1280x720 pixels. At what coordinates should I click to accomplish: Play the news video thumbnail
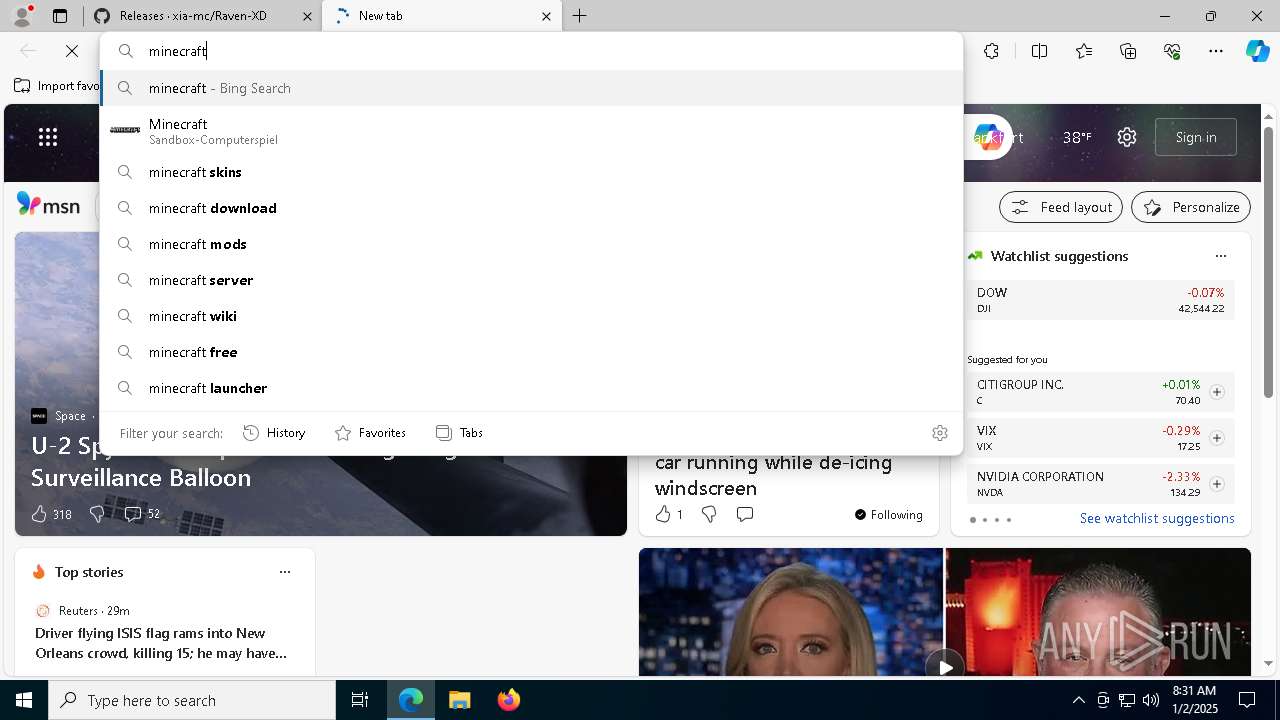click(x=945, y=665)
